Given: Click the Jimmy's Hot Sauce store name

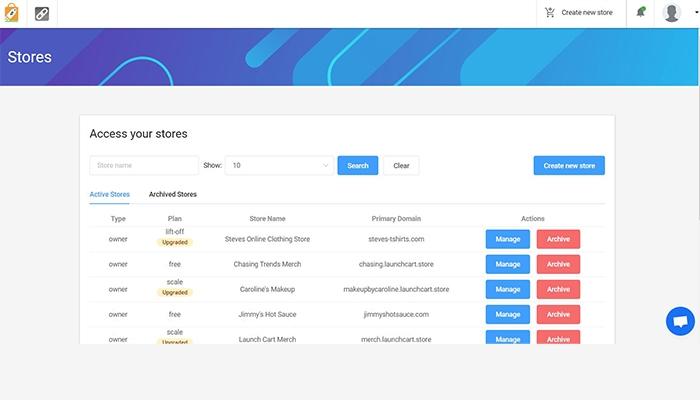Looking at the screenshot, I should [x=267, y=314].
